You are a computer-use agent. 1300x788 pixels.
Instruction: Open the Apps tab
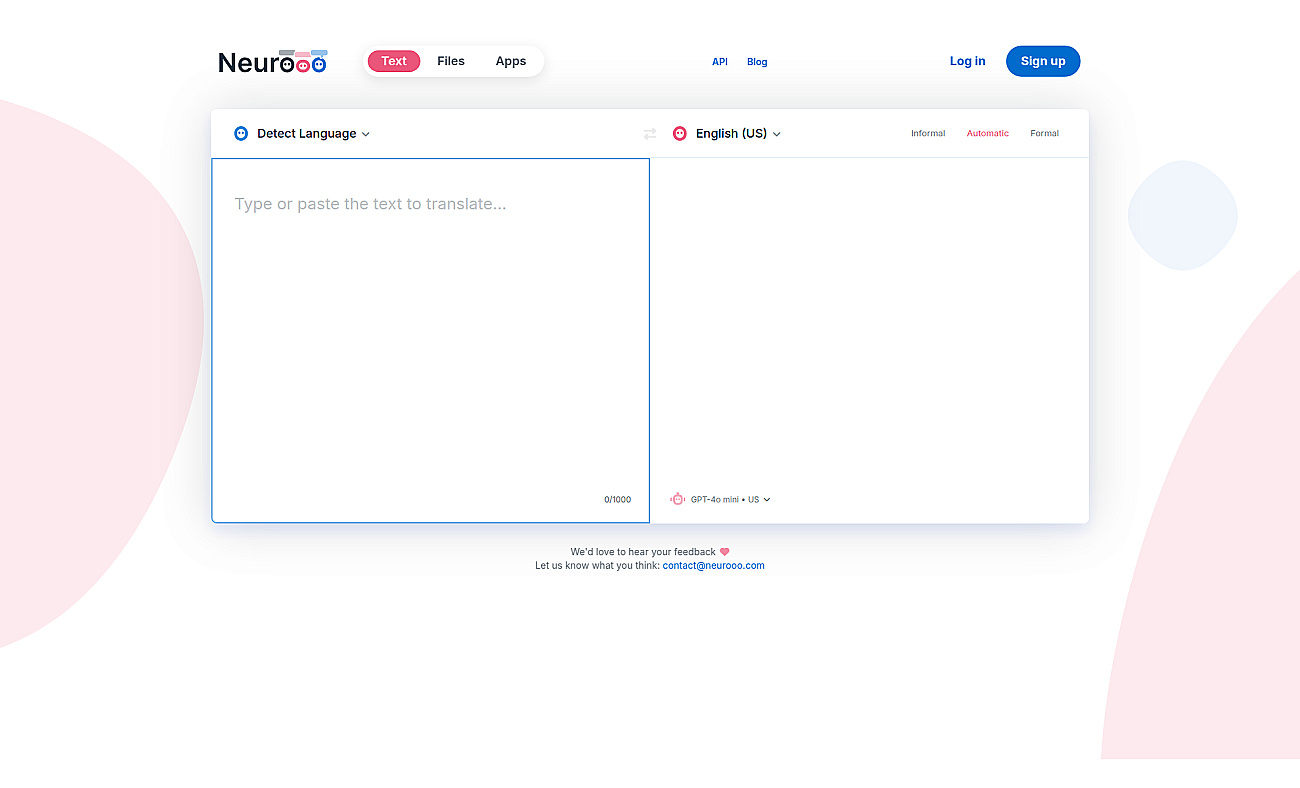coord(511,61)
